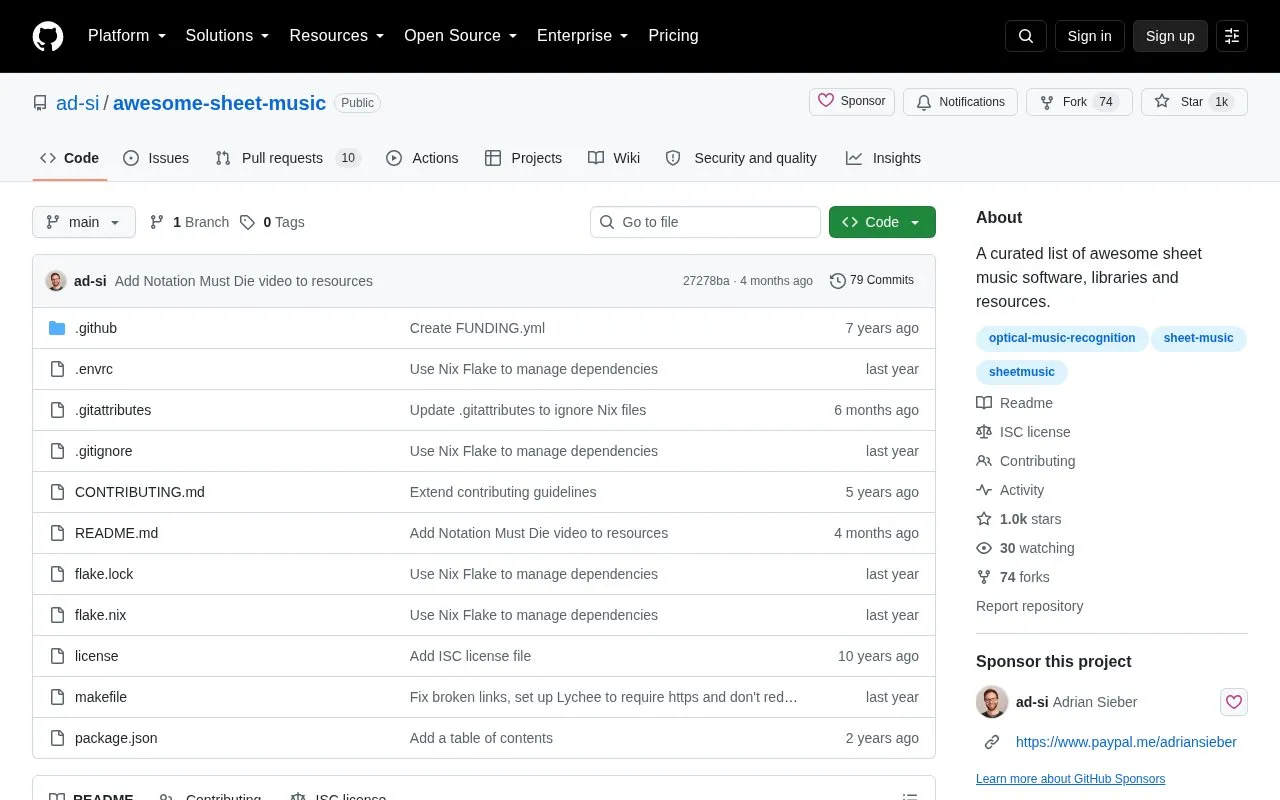Open appearance settings icon in header
This screenshot has width=1280, height=800.
(x=1232, y=36)
